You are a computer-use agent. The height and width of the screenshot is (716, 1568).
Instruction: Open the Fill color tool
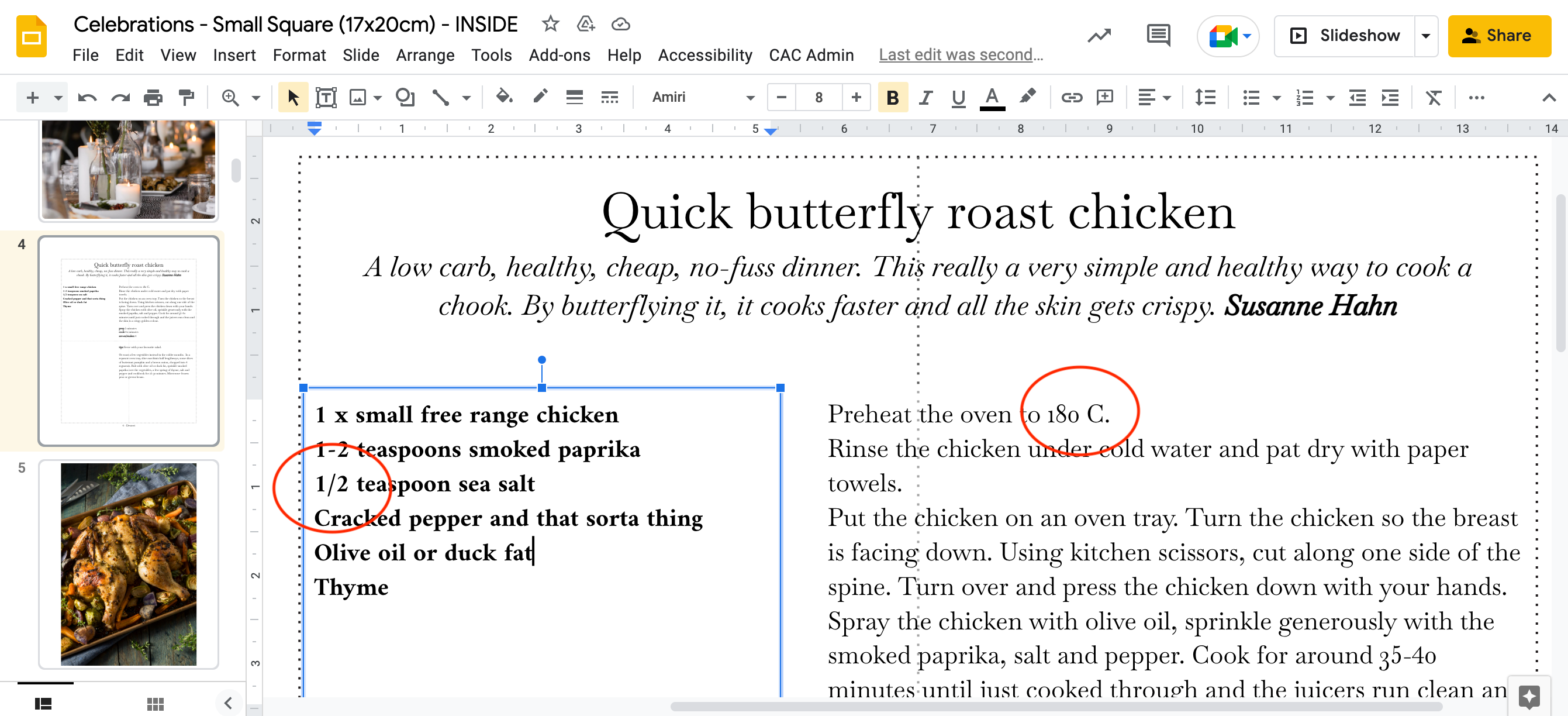(x=504, y=98)
